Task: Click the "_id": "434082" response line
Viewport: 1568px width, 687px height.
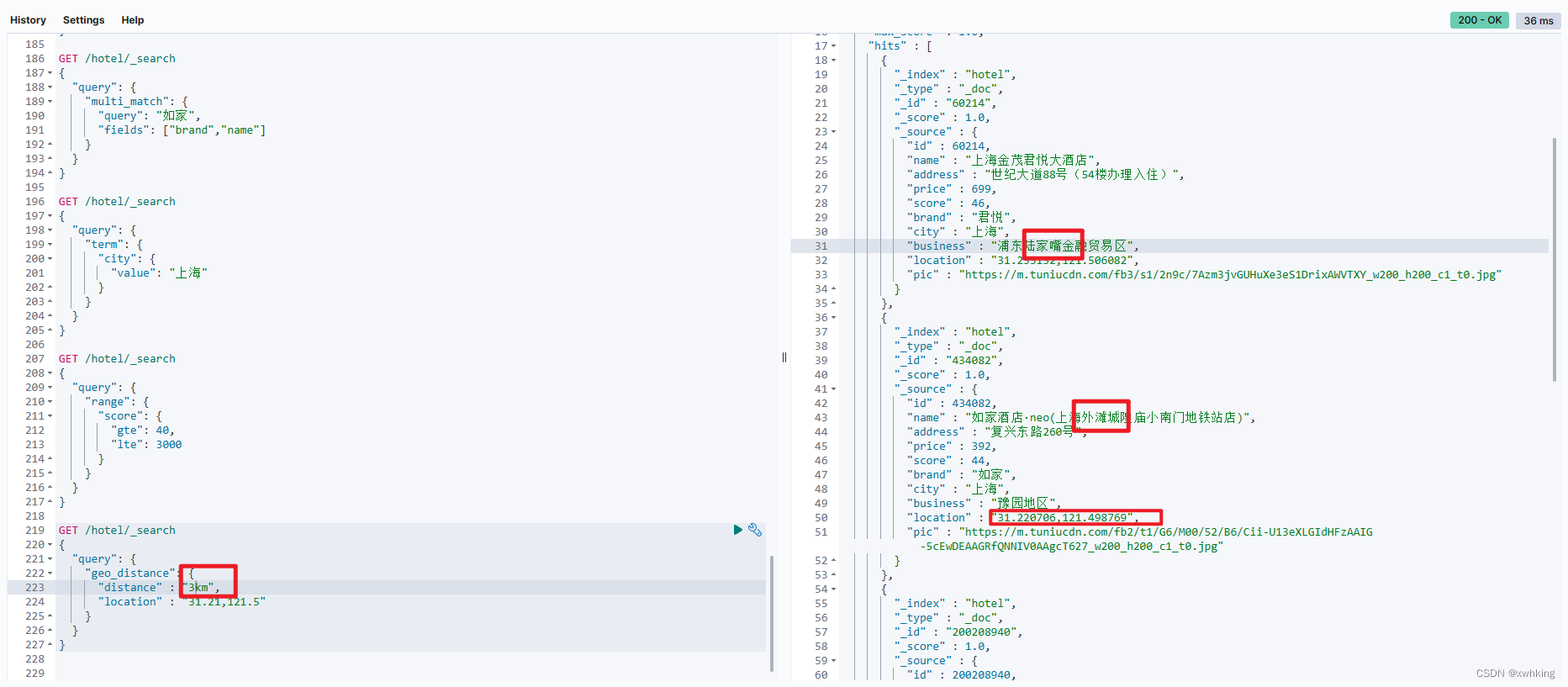Action: (948, 361)
